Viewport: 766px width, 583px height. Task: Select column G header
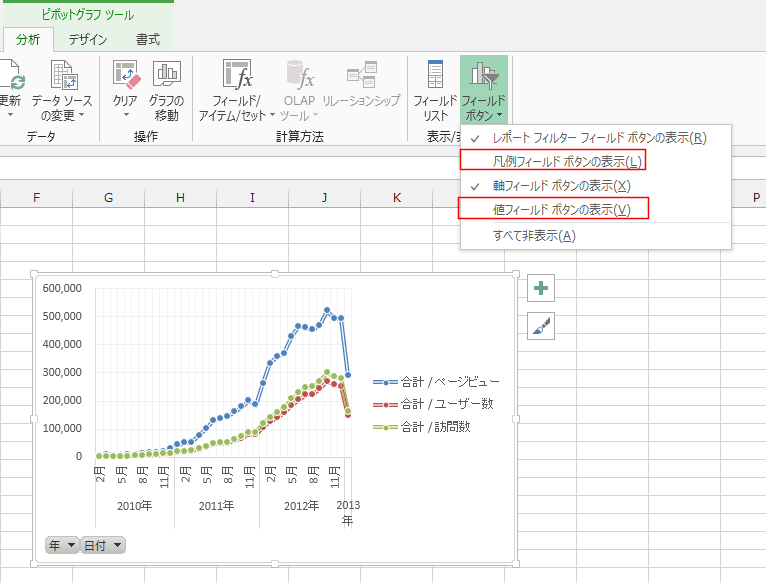point(108,197)
